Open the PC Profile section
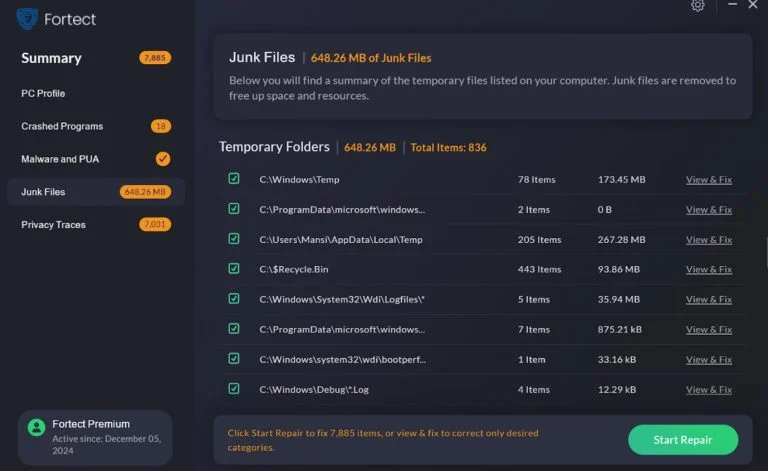This screenshot has width=768, height=471. pos(43,93)
